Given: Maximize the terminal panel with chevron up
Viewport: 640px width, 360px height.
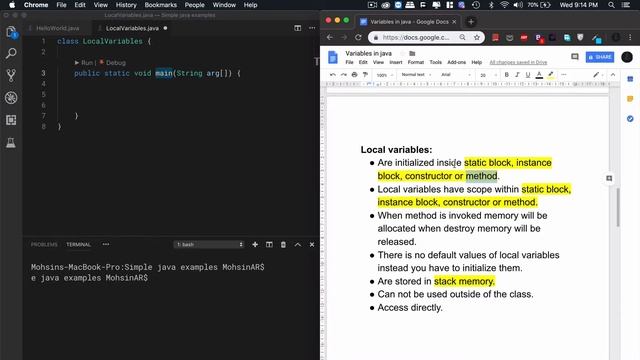Looking at the screenshot, I should 298,244.
